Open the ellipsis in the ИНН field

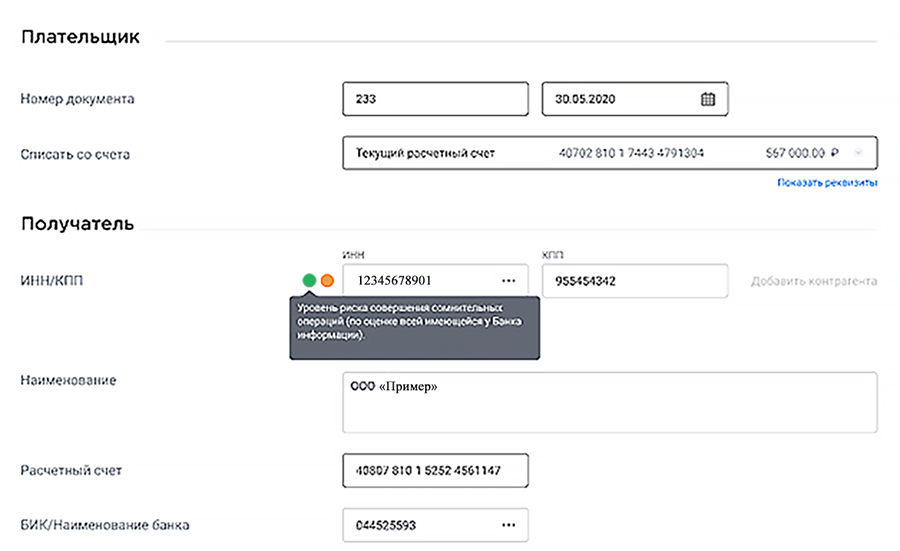[x=509, y=281]
